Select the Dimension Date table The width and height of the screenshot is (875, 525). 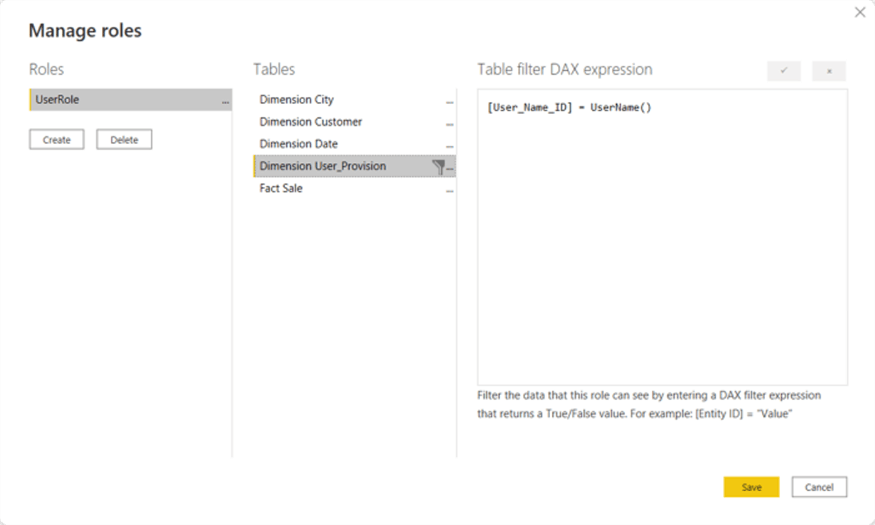point(298,144)
